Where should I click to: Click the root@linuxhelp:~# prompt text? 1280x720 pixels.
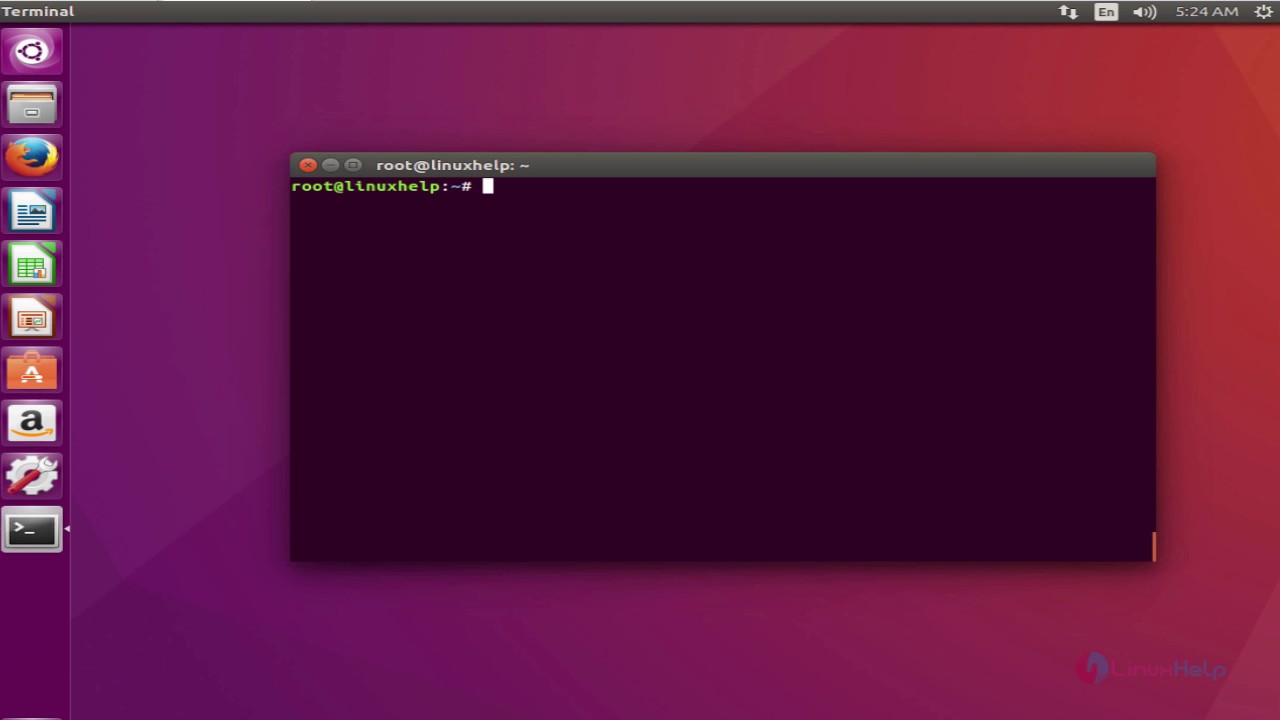(x=381, y=186)
